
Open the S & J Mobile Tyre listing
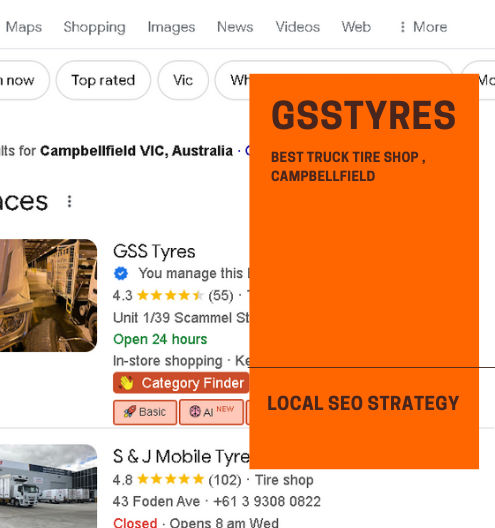click(181, 457)
